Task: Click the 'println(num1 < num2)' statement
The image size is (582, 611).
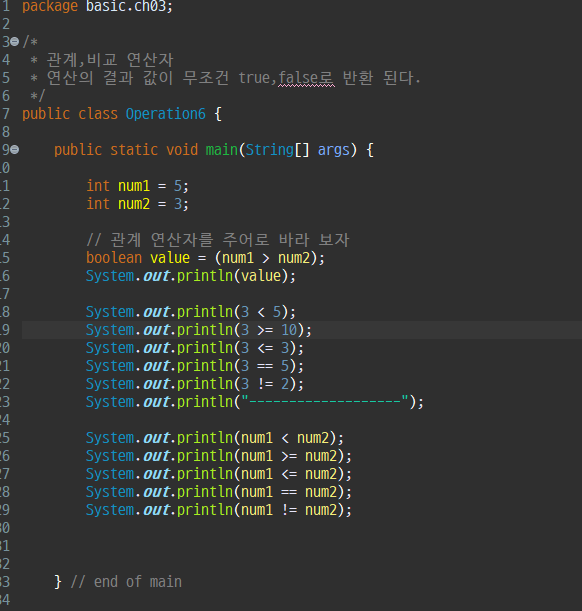Action: 215,438
